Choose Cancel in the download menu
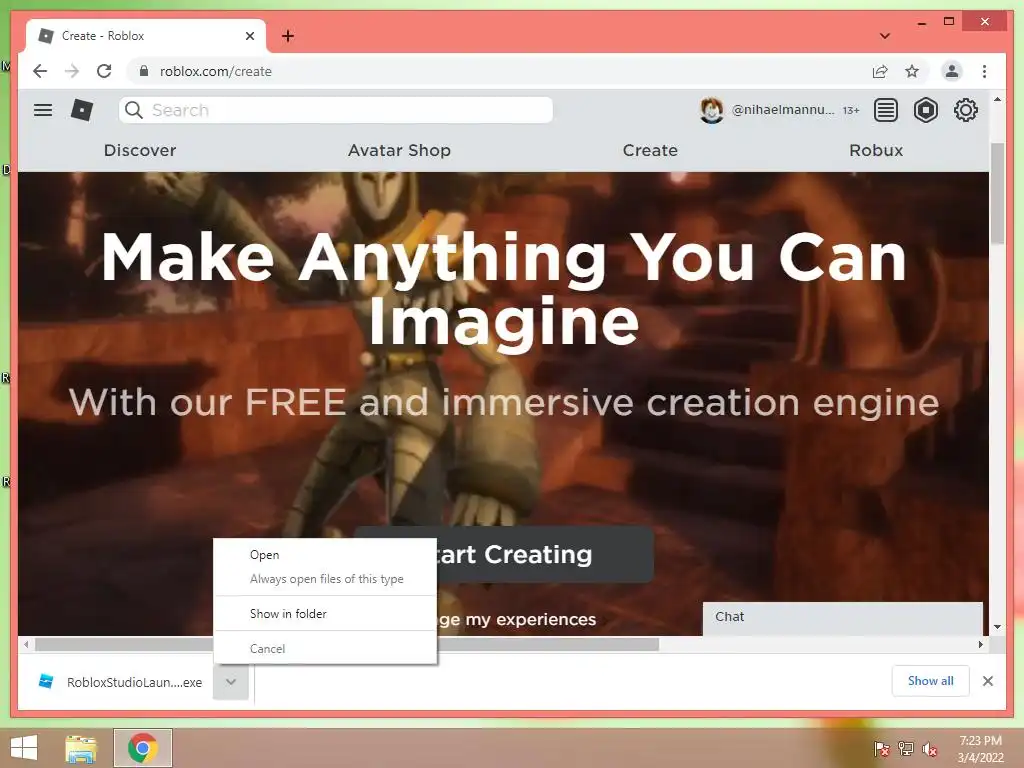 (267, 648)
